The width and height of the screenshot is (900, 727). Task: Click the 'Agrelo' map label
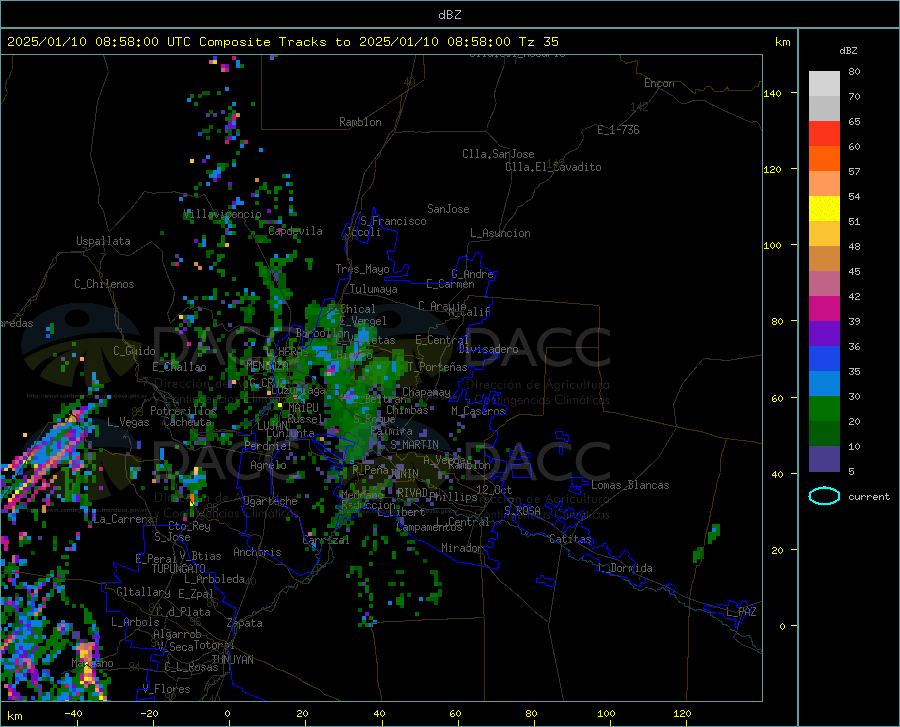point(268,465)
